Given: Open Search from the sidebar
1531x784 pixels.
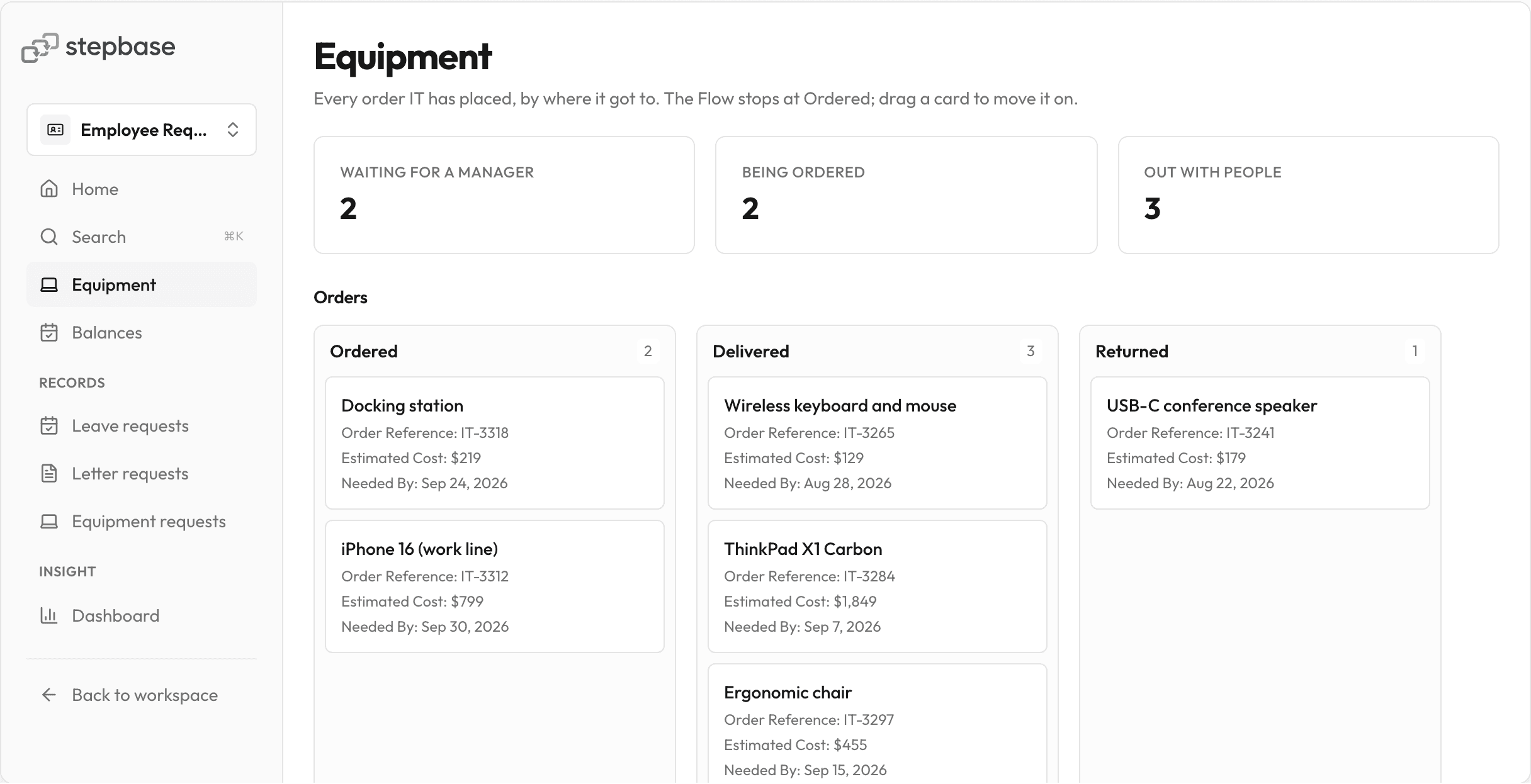Looking at the screenshot, I should [142, 237].
